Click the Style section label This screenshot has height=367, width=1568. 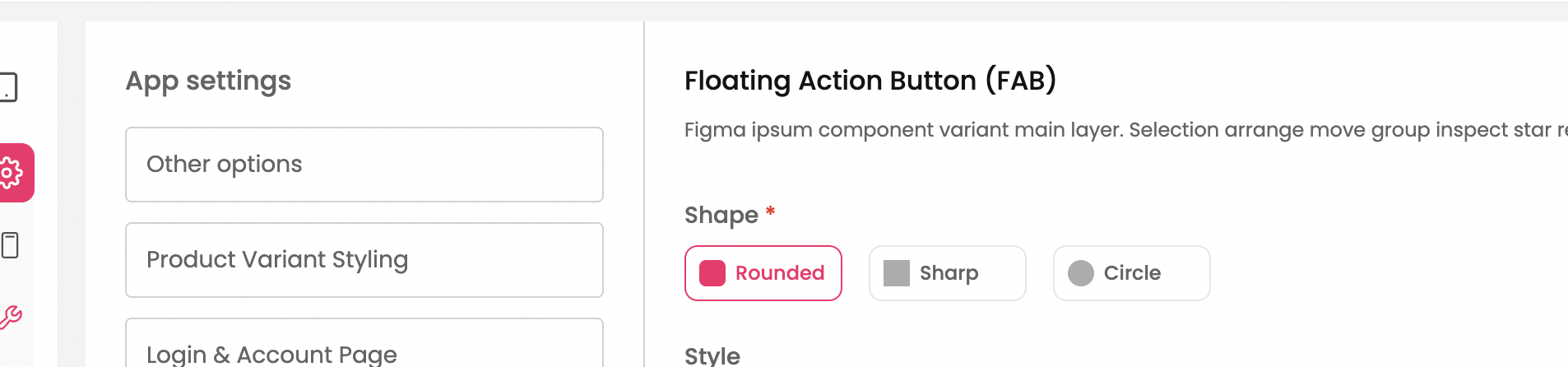[712, 355]
